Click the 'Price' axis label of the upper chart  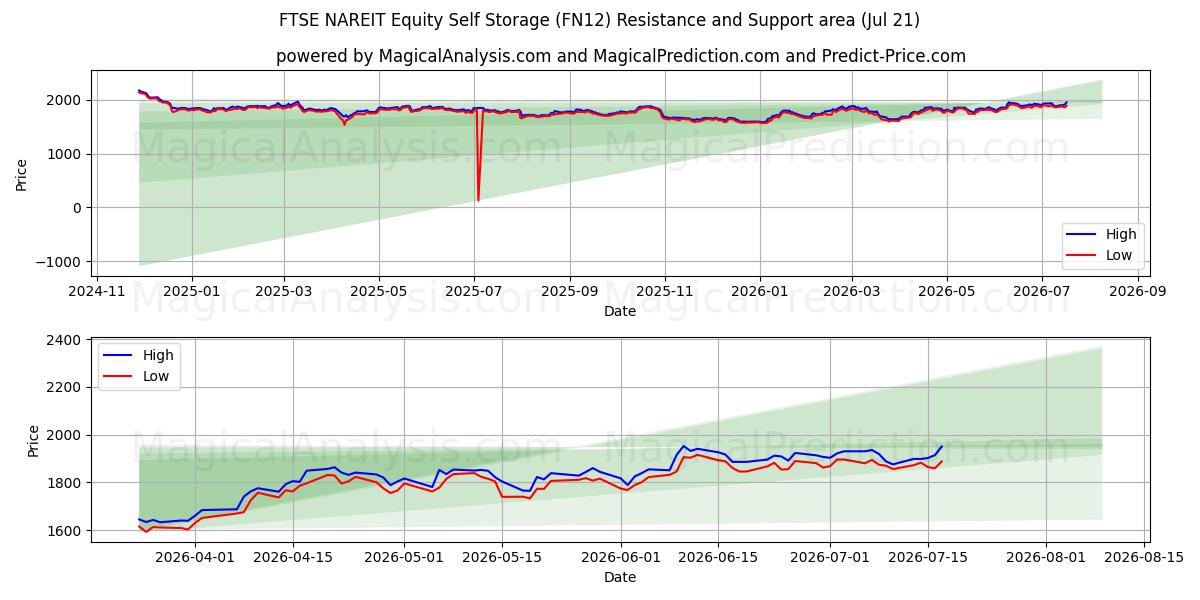tap(22, 173)
